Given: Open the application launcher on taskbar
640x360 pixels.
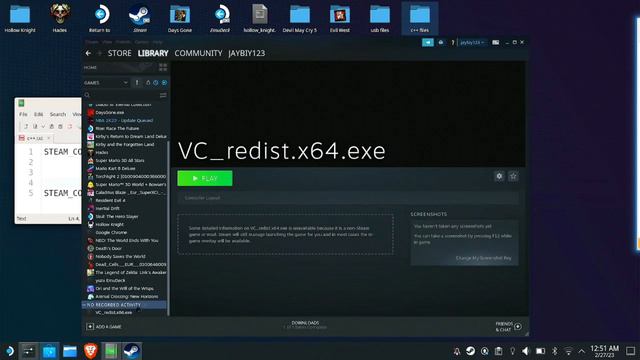Looking at the screenshot, I should coord(9,351).
